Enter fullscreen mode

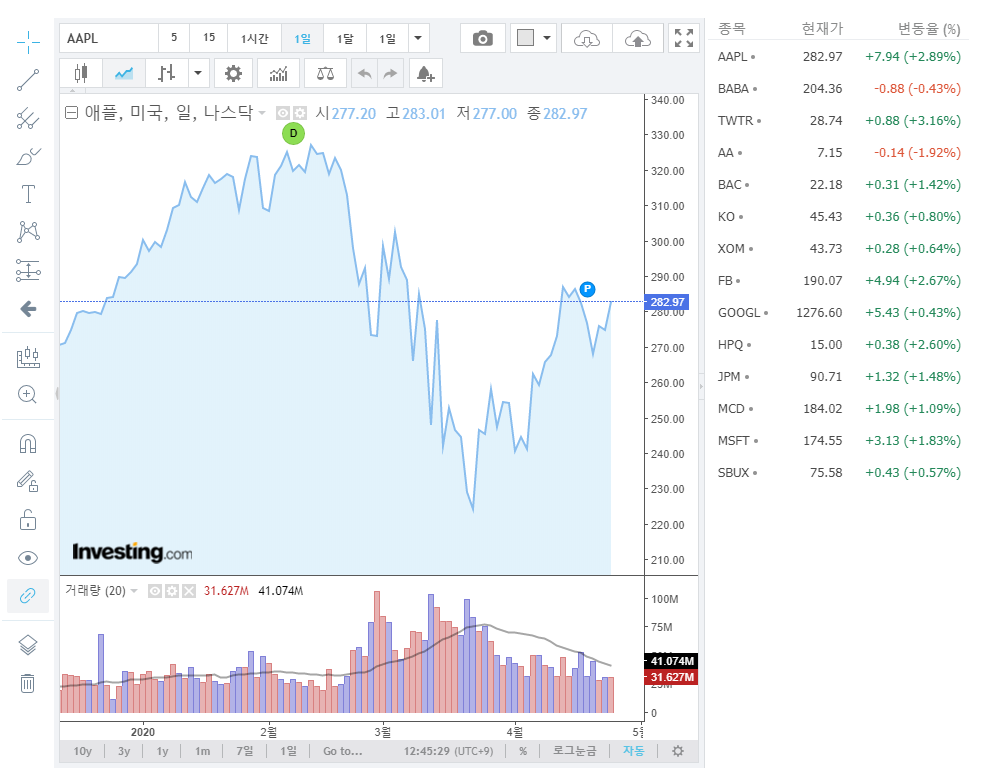(684, 39)
